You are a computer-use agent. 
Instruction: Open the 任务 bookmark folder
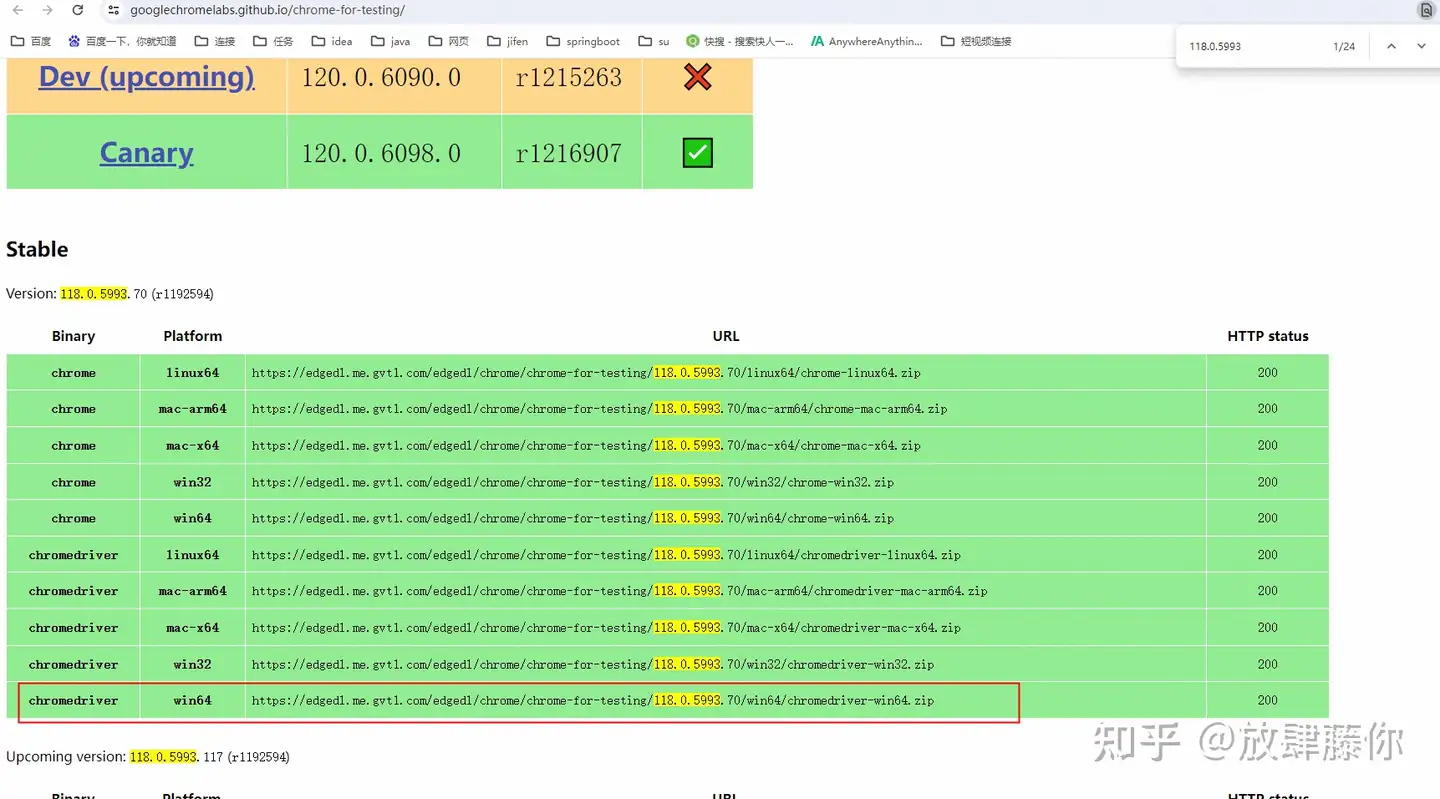point(273,41)
